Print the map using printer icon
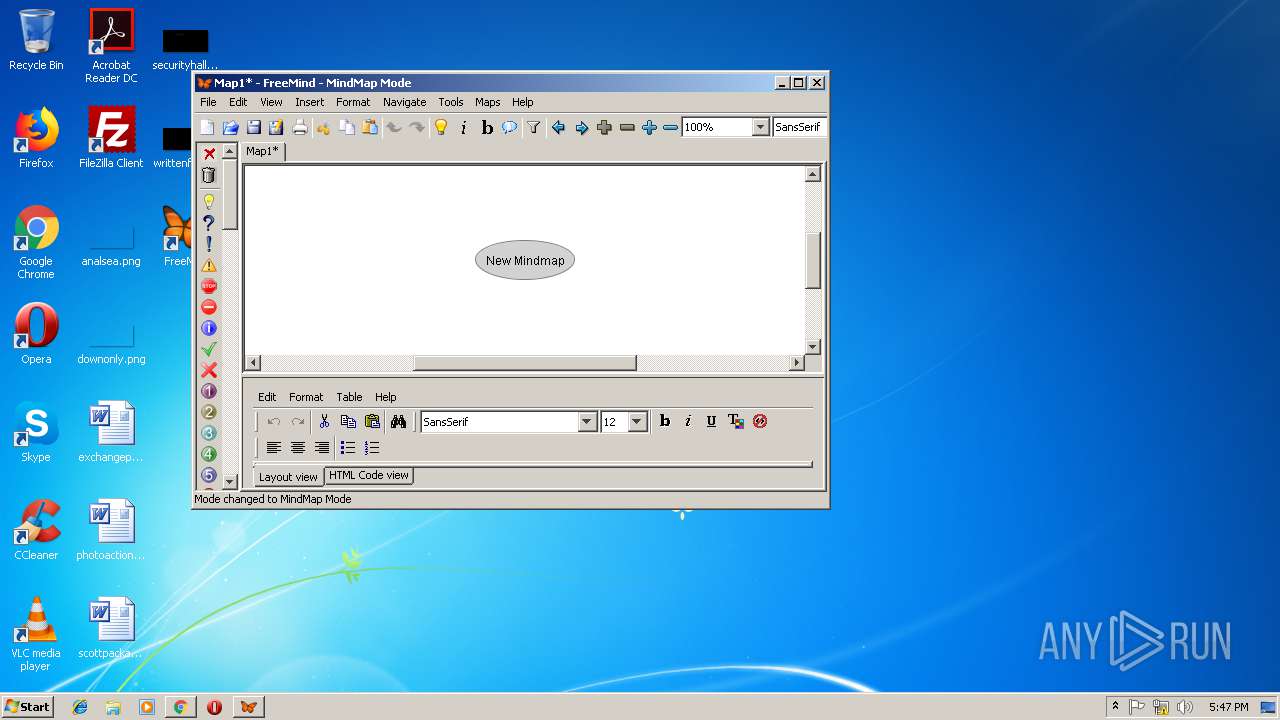The image size is (1280, 720). pos(299,127)
